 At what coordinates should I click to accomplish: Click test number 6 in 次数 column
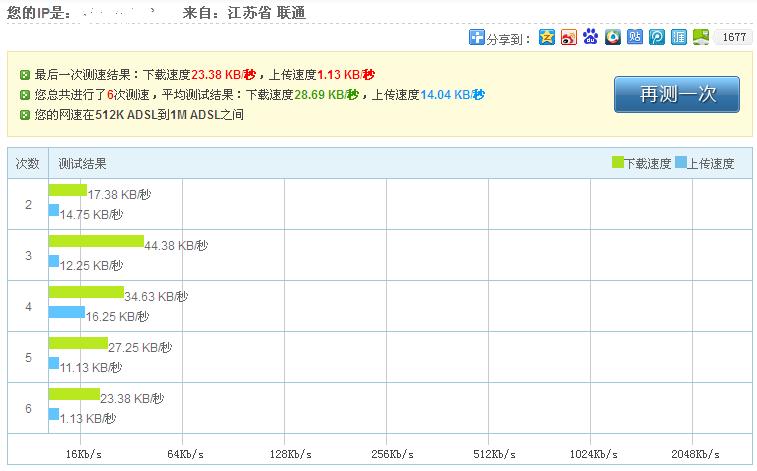click(28, 409)
